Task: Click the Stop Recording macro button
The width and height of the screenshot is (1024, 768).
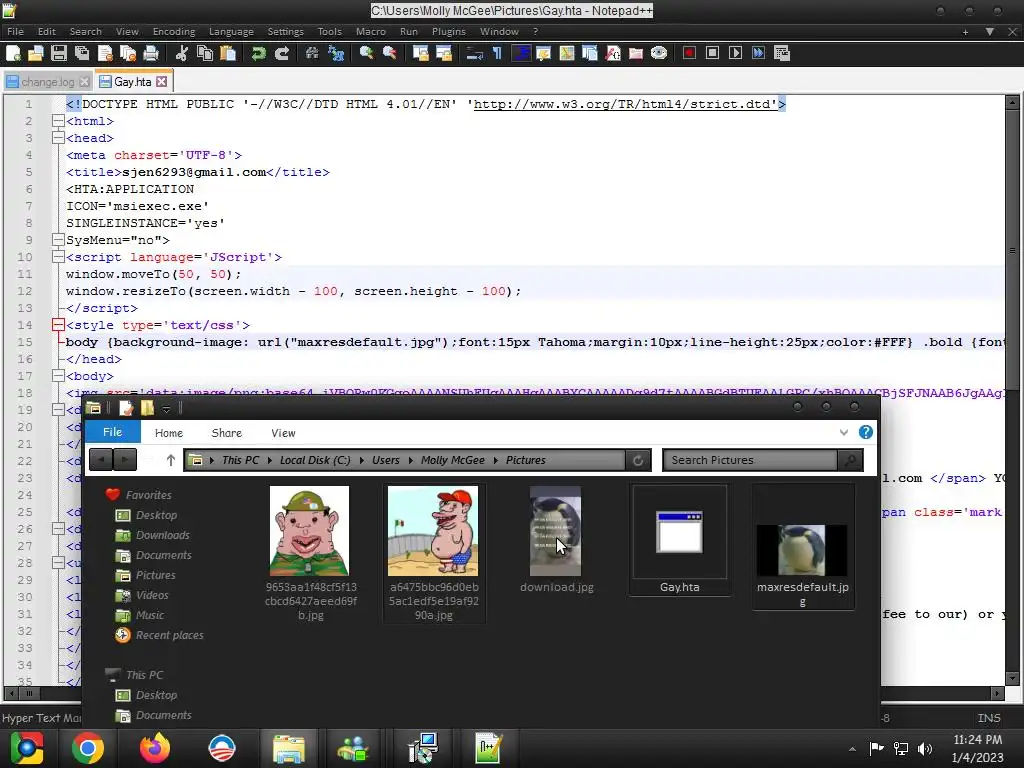Action: point(712,54)
